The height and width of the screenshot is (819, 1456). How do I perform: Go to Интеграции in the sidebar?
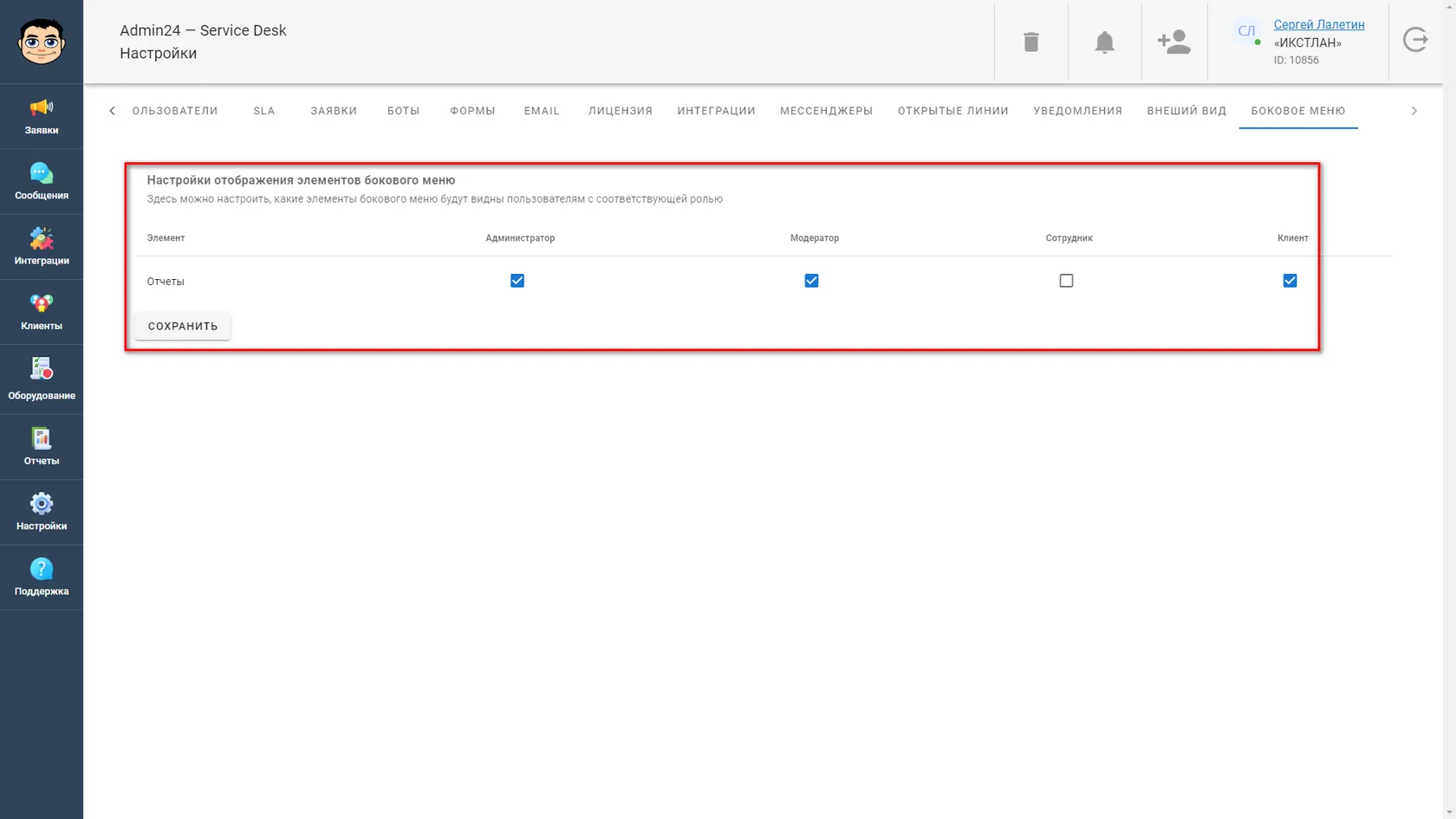(x=42, y=247)
